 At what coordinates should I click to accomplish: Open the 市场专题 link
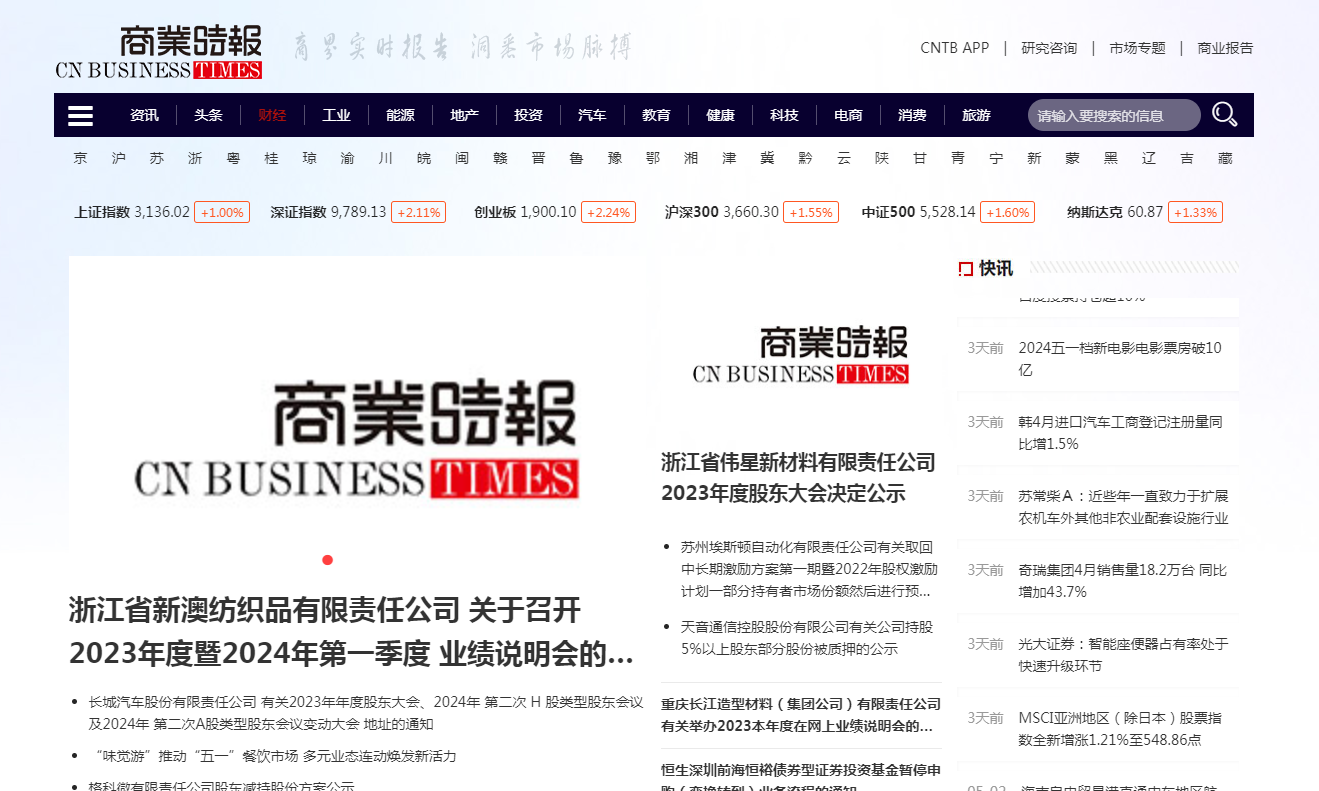coord(1137,48)
